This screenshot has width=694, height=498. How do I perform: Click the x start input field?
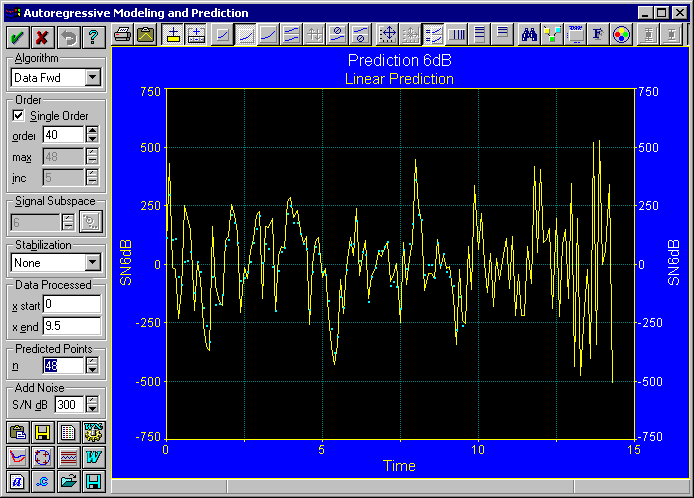pos(72,304)
